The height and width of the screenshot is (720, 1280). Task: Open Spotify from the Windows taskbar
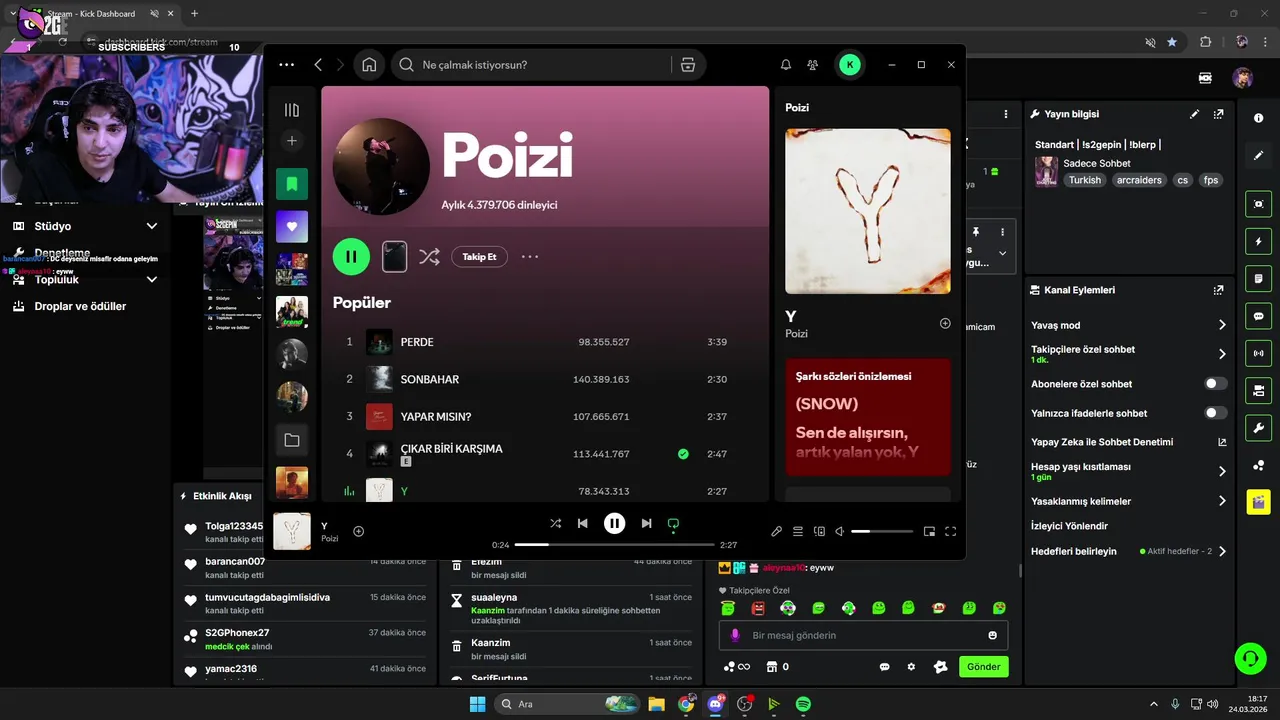point(803,704)
